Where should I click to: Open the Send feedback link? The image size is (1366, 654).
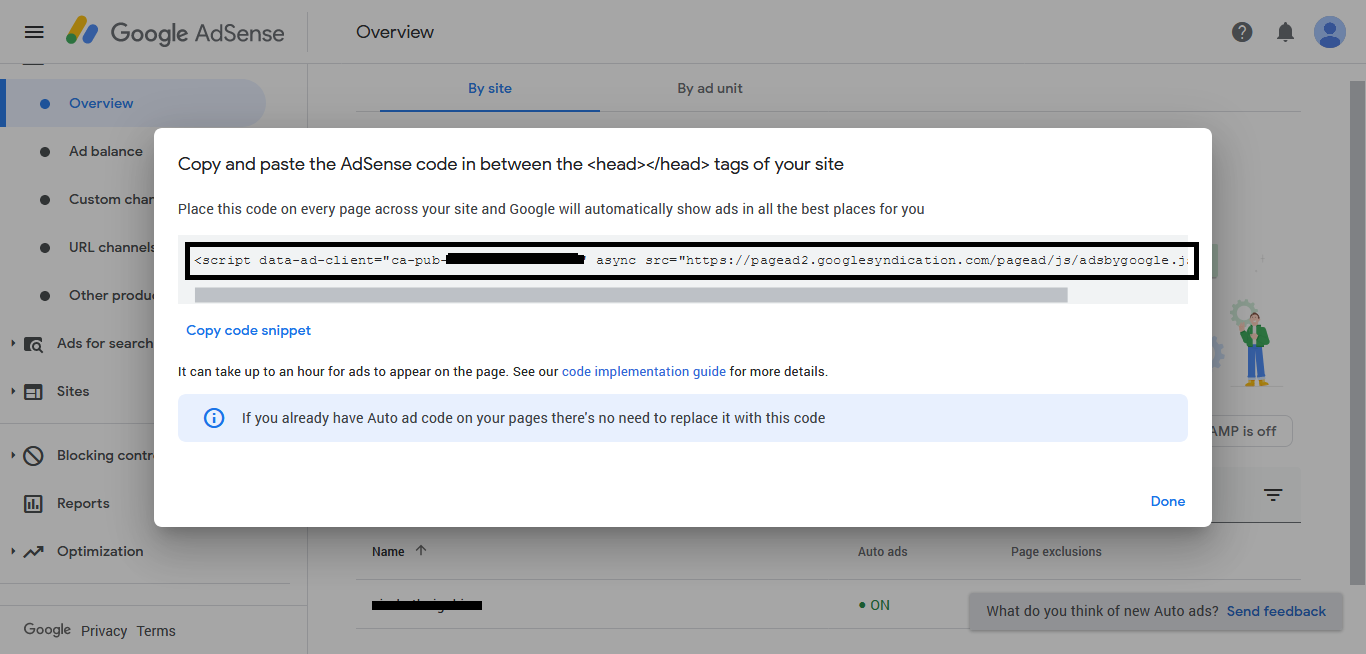point(1276,611)
